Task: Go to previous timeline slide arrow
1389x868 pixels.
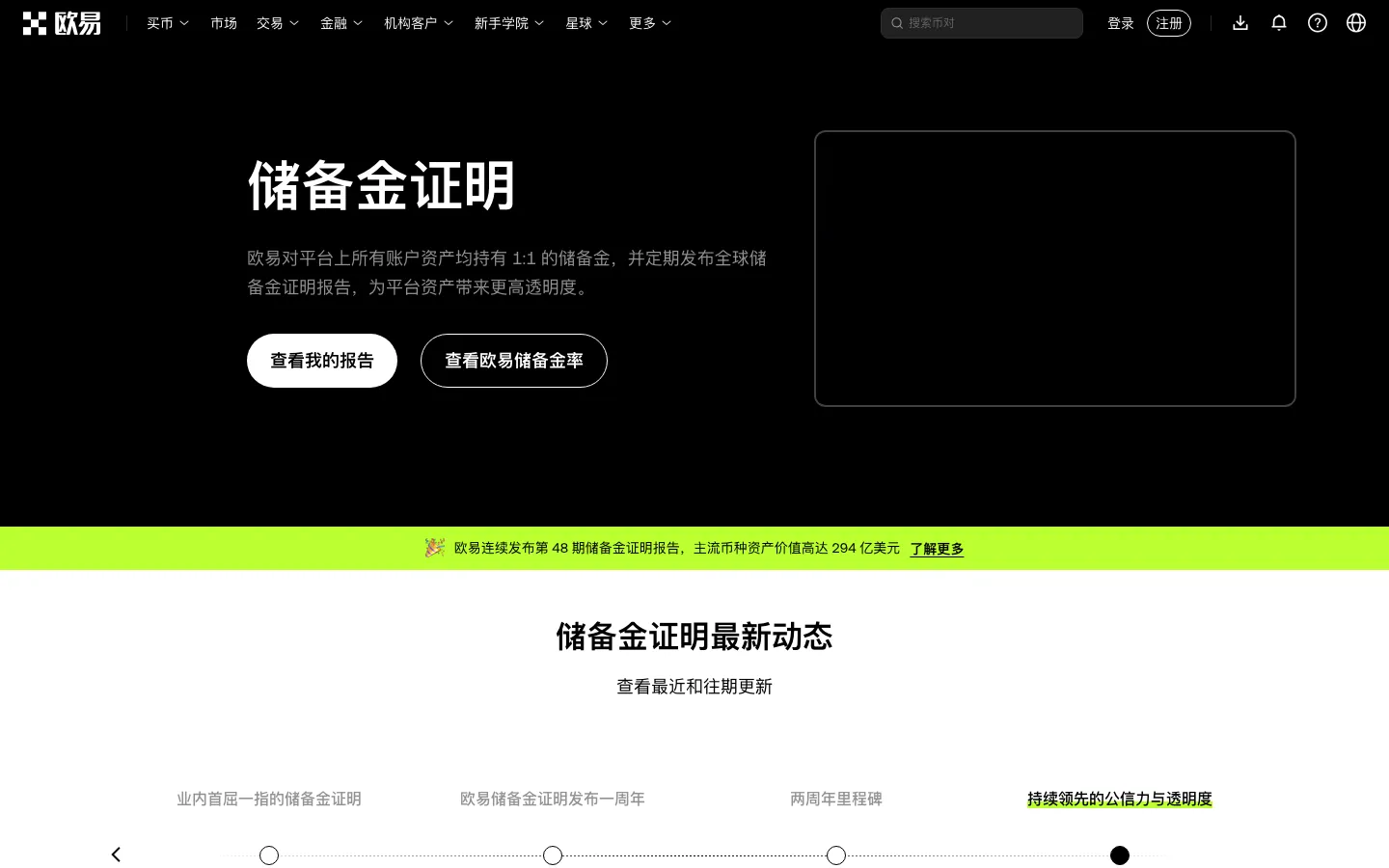Action: (116, 854)
